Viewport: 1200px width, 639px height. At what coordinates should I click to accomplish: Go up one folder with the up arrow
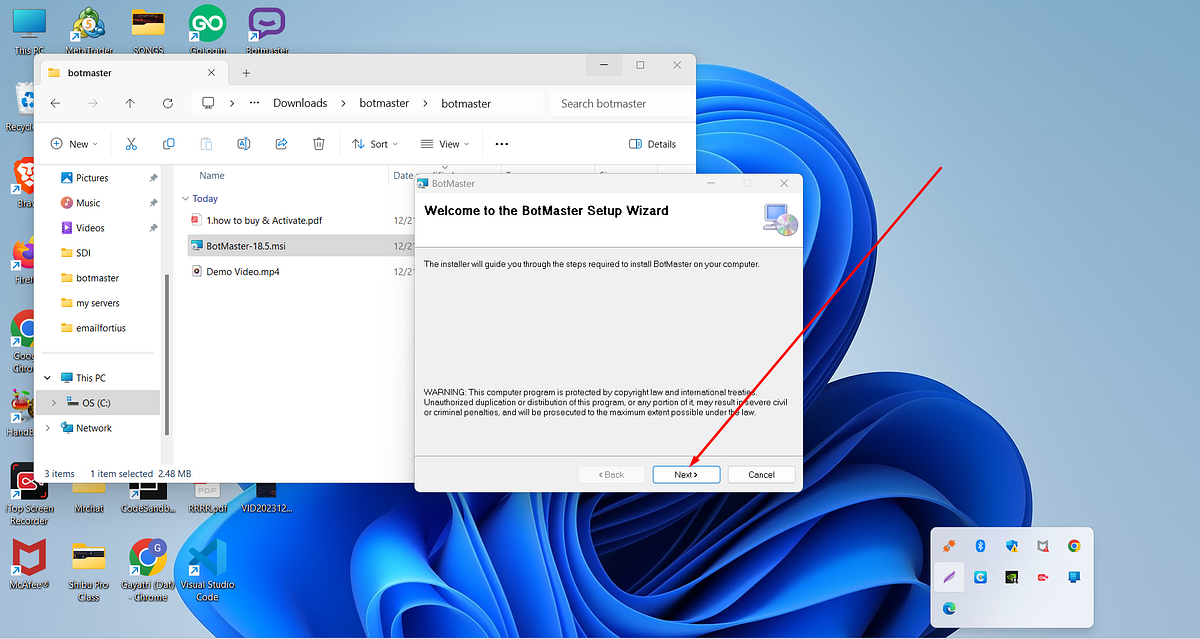tap(130, 103)
